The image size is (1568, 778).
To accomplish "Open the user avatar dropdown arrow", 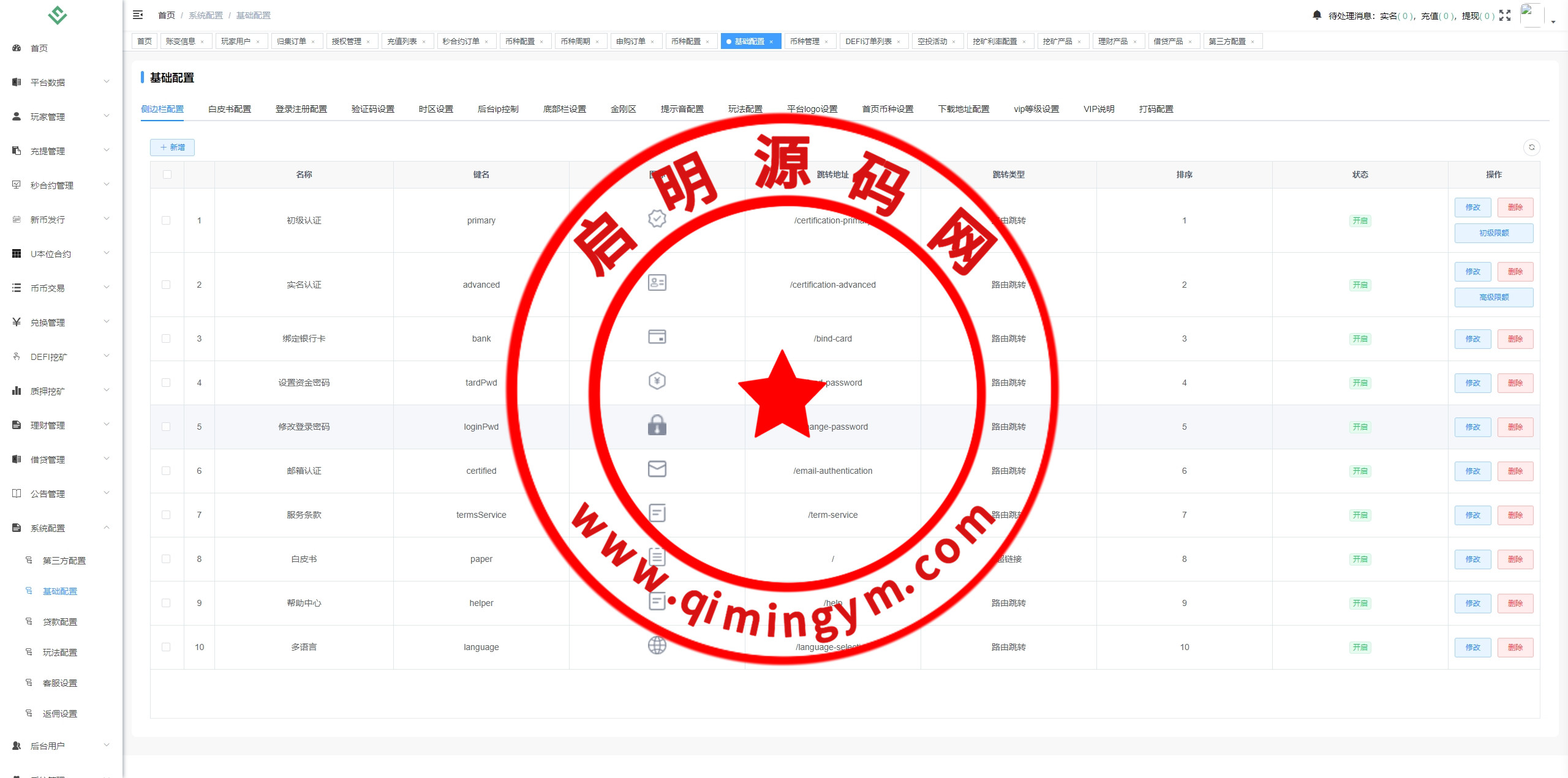I will [x=1553, y=21].
